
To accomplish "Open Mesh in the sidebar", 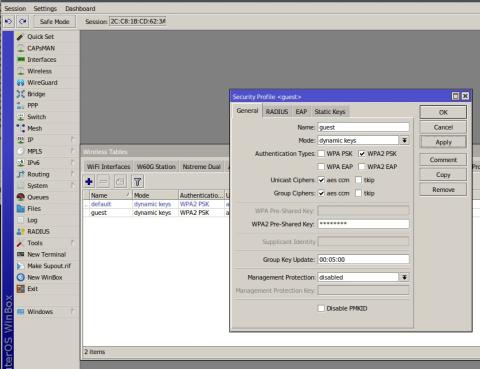I will (35, 129).
